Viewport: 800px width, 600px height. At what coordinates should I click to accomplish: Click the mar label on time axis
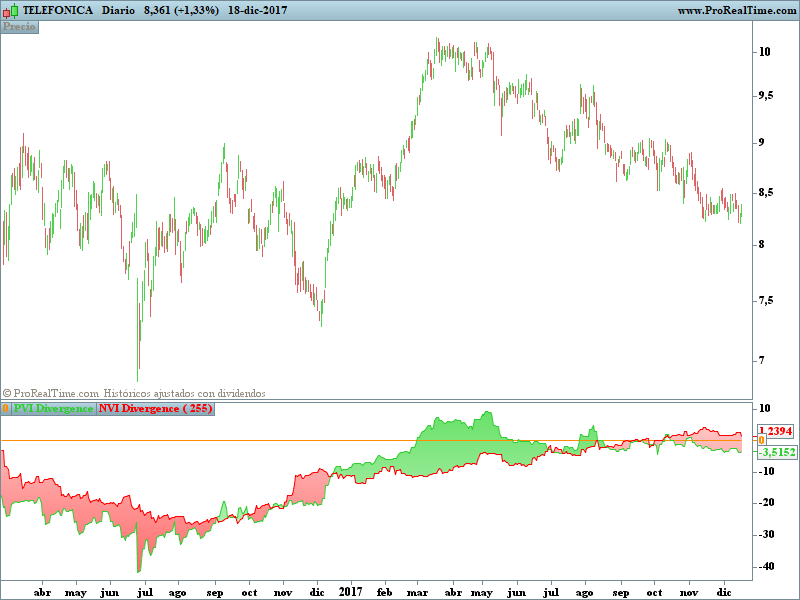coord(417,593)
